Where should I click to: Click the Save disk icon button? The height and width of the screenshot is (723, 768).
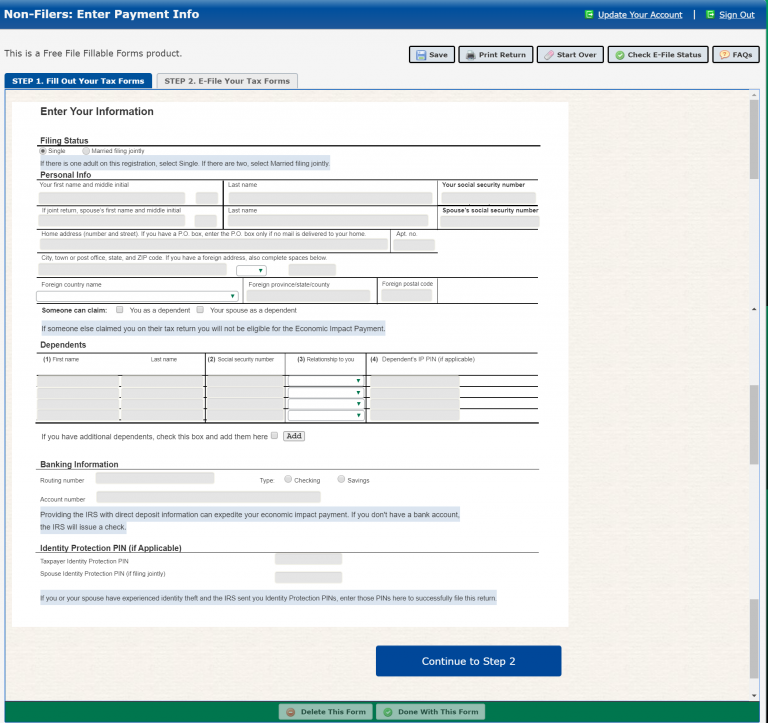click(x=422, y=55)
